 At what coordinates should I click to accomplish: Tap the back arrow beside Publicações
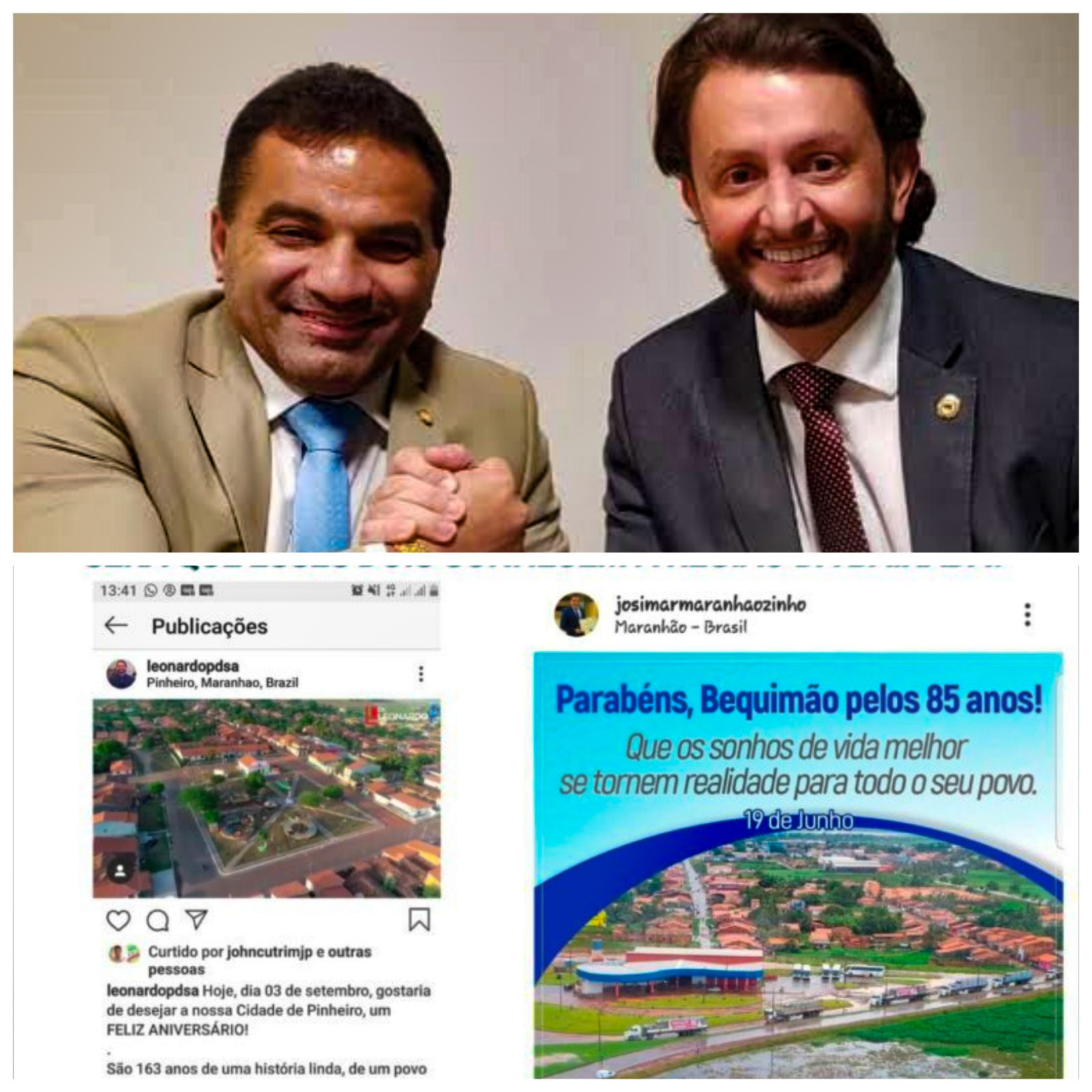[x=116, y=625]
